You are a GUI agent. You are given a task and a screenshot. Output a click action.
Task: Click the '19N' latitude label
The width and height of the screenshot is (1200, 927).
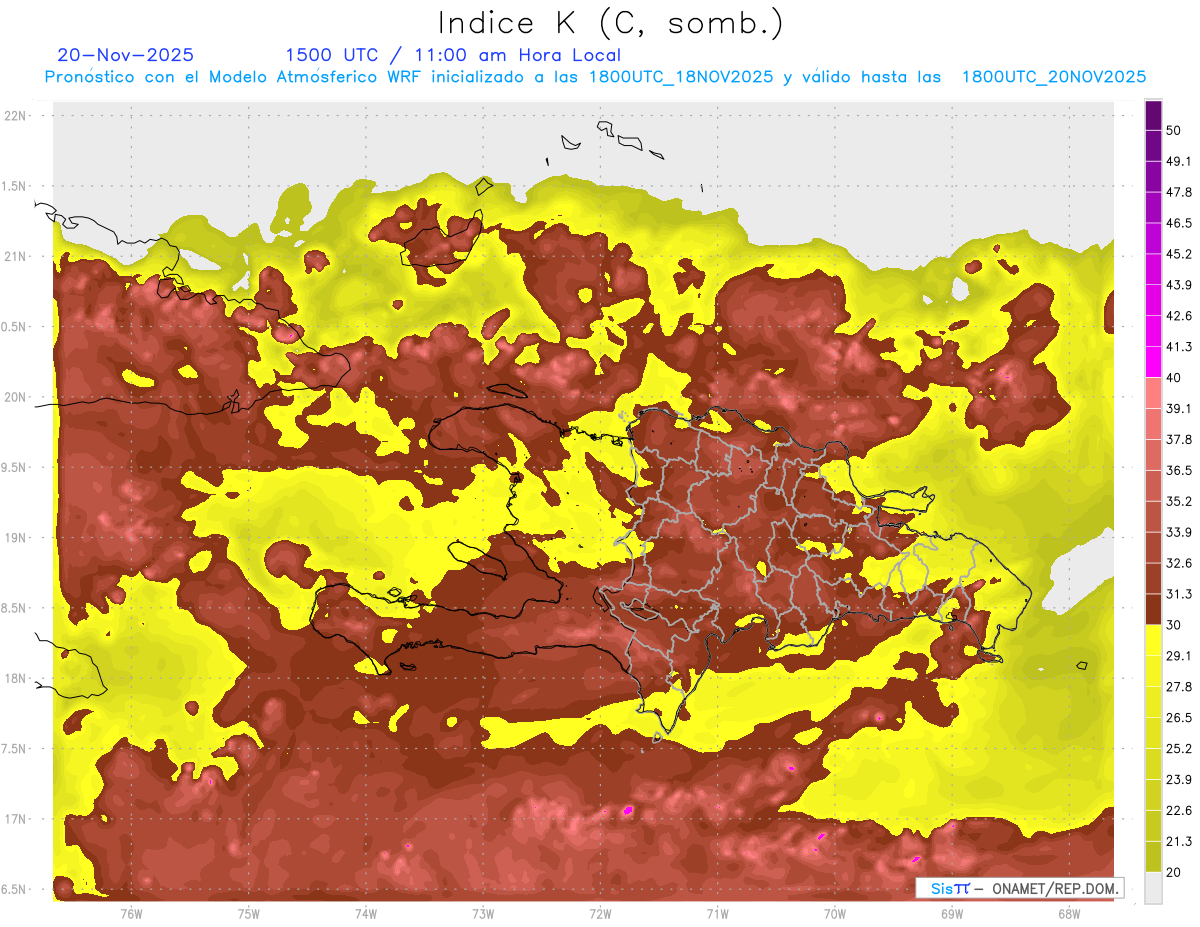tap(17, 538)
